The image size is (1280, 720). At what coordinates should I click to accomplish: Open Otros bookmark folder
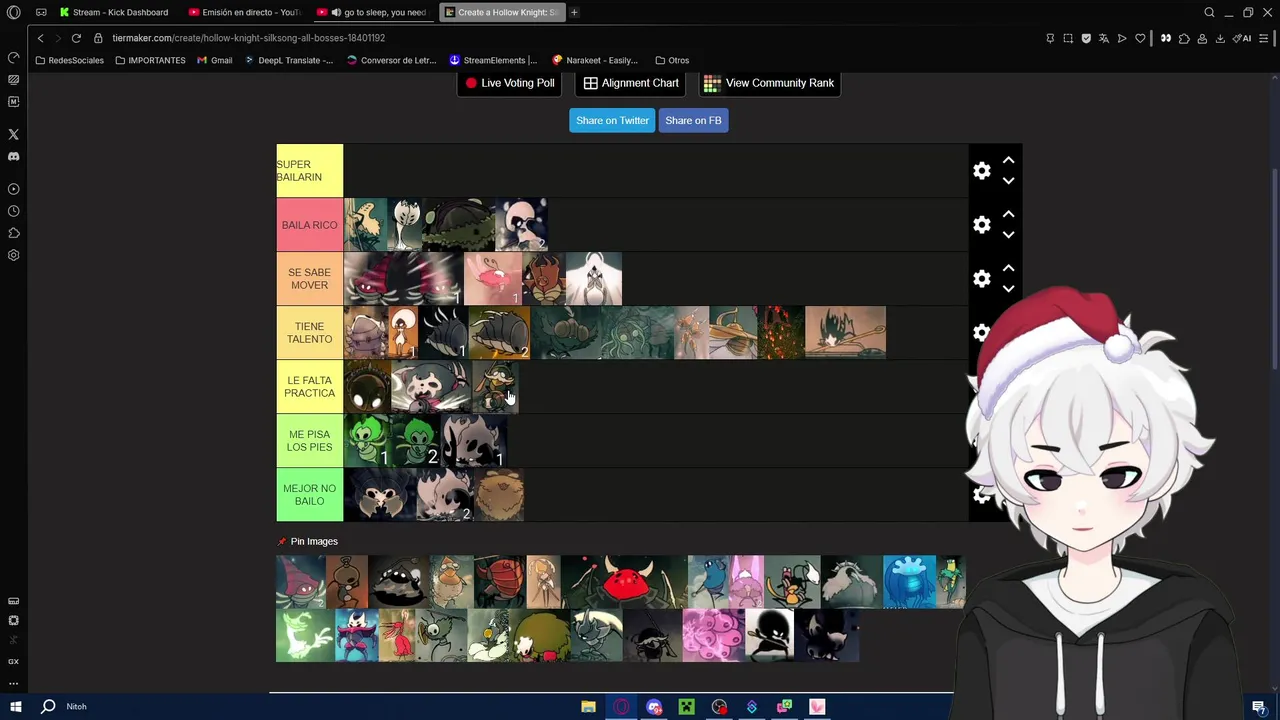pyautogui.click(x=672, y=60)
